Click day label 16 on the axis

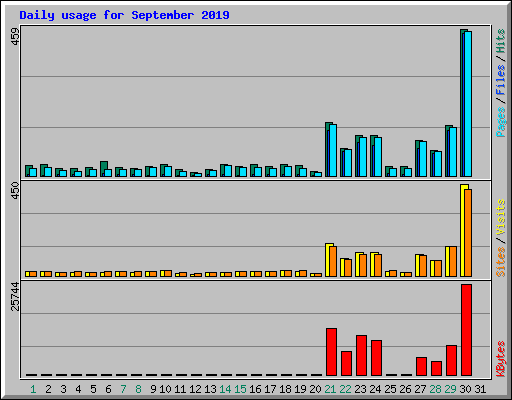tap(255, 389)
